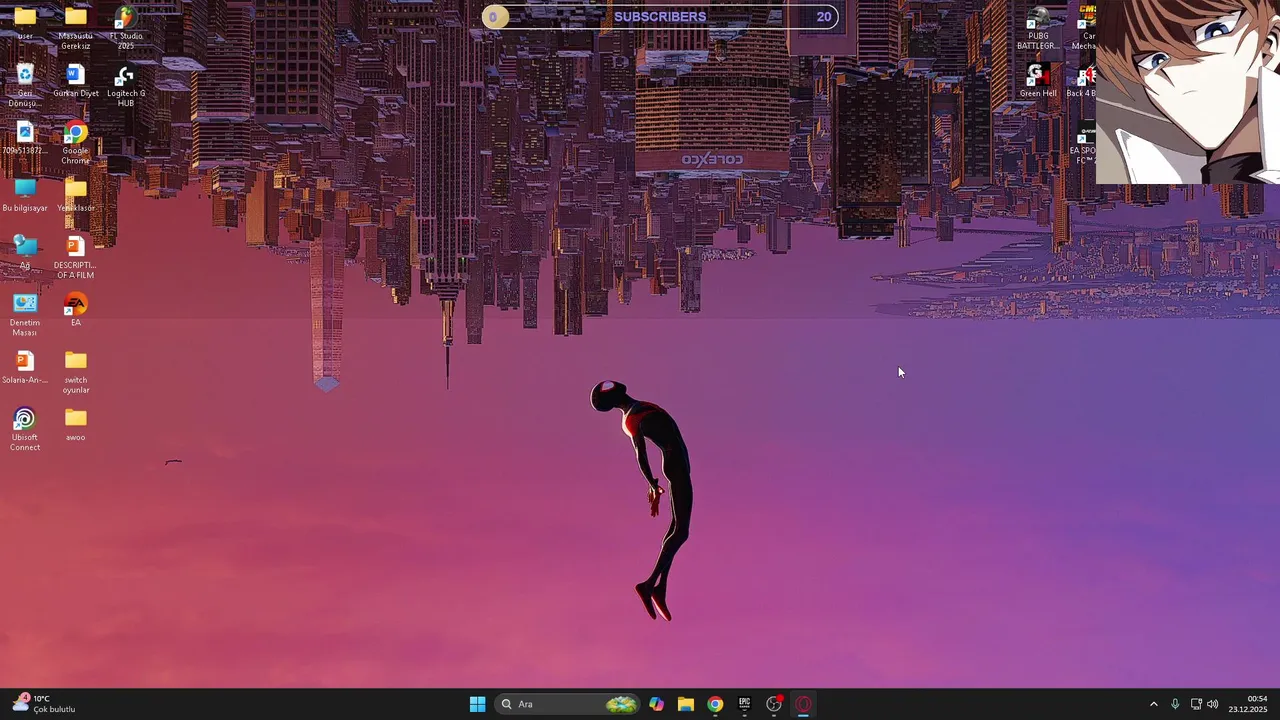1280x720 pixels.
Task: Select the Masaüstü Gereksiz folder
Action: [75, 27]
